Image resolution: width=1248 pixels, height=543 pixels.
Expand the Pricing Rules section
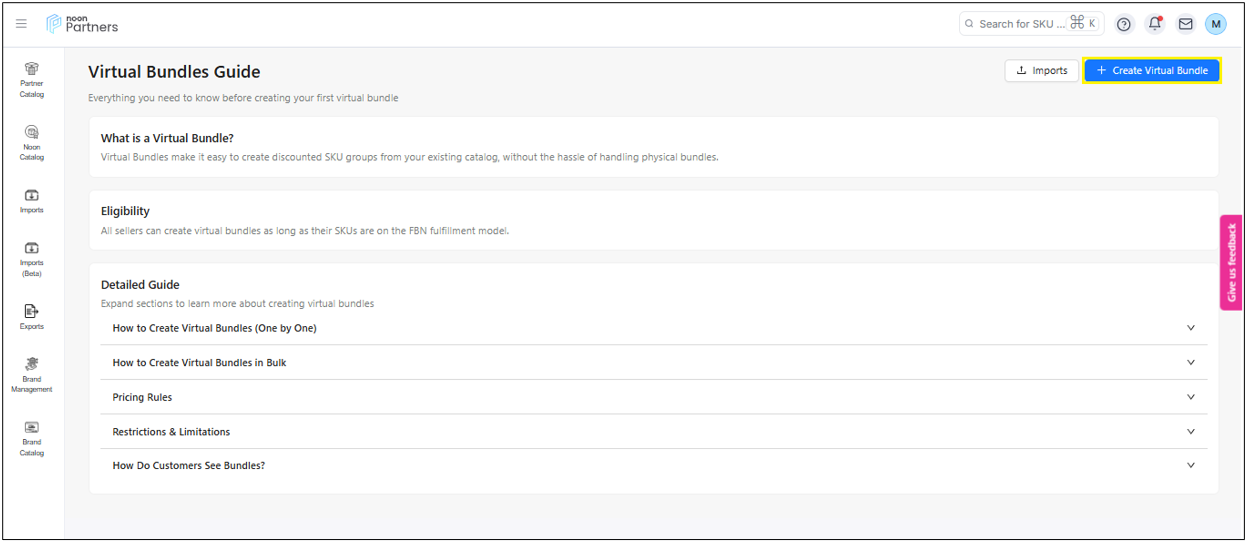[653, 397]
